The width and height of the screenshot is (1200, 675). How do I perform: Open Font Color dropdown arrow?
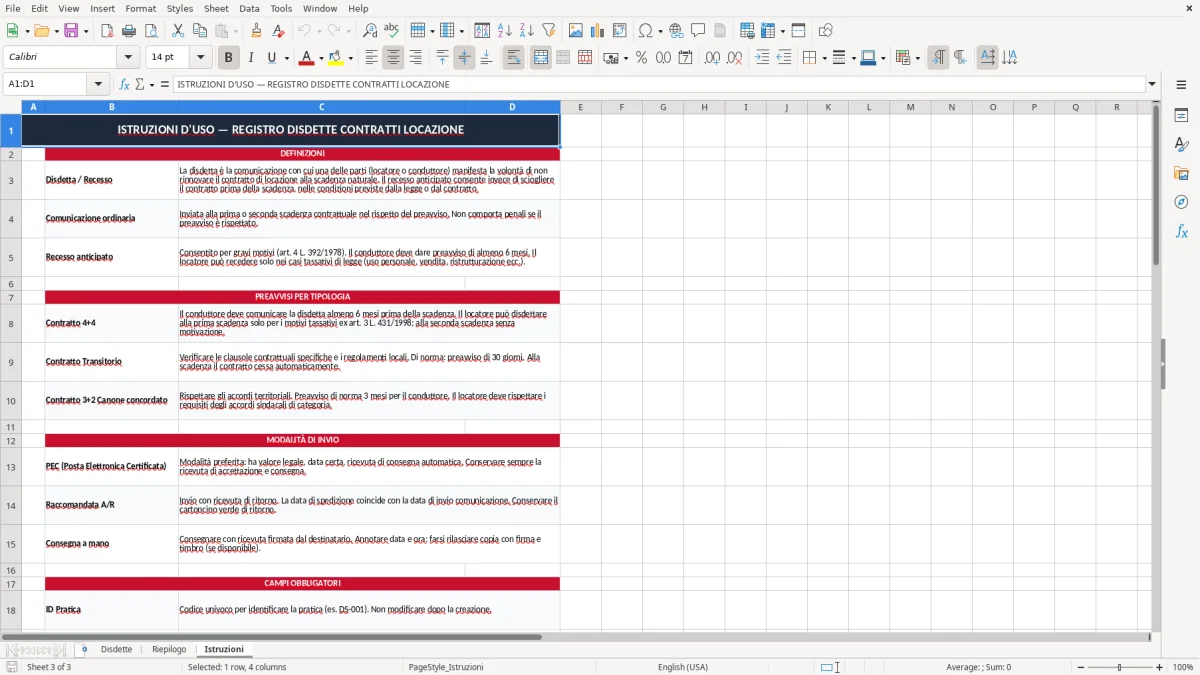coord(320,58)
